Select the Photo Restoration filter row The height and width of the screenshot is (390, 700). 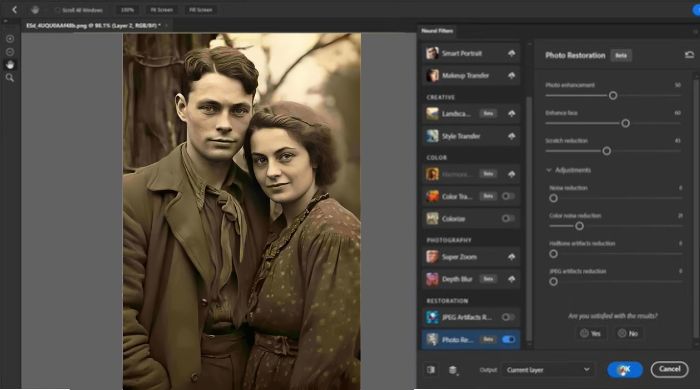coord(471,340)
